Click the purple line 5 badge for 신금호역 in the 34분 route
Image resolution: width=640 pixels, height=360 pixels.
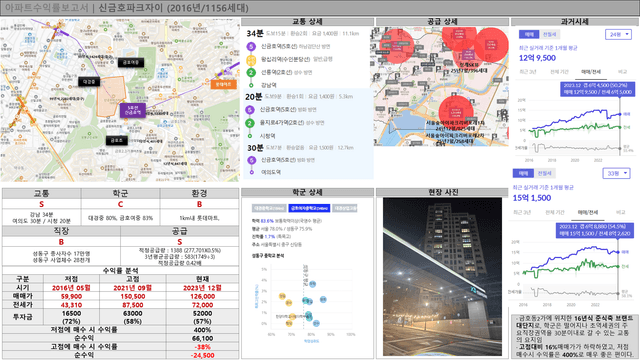[251, 47]
